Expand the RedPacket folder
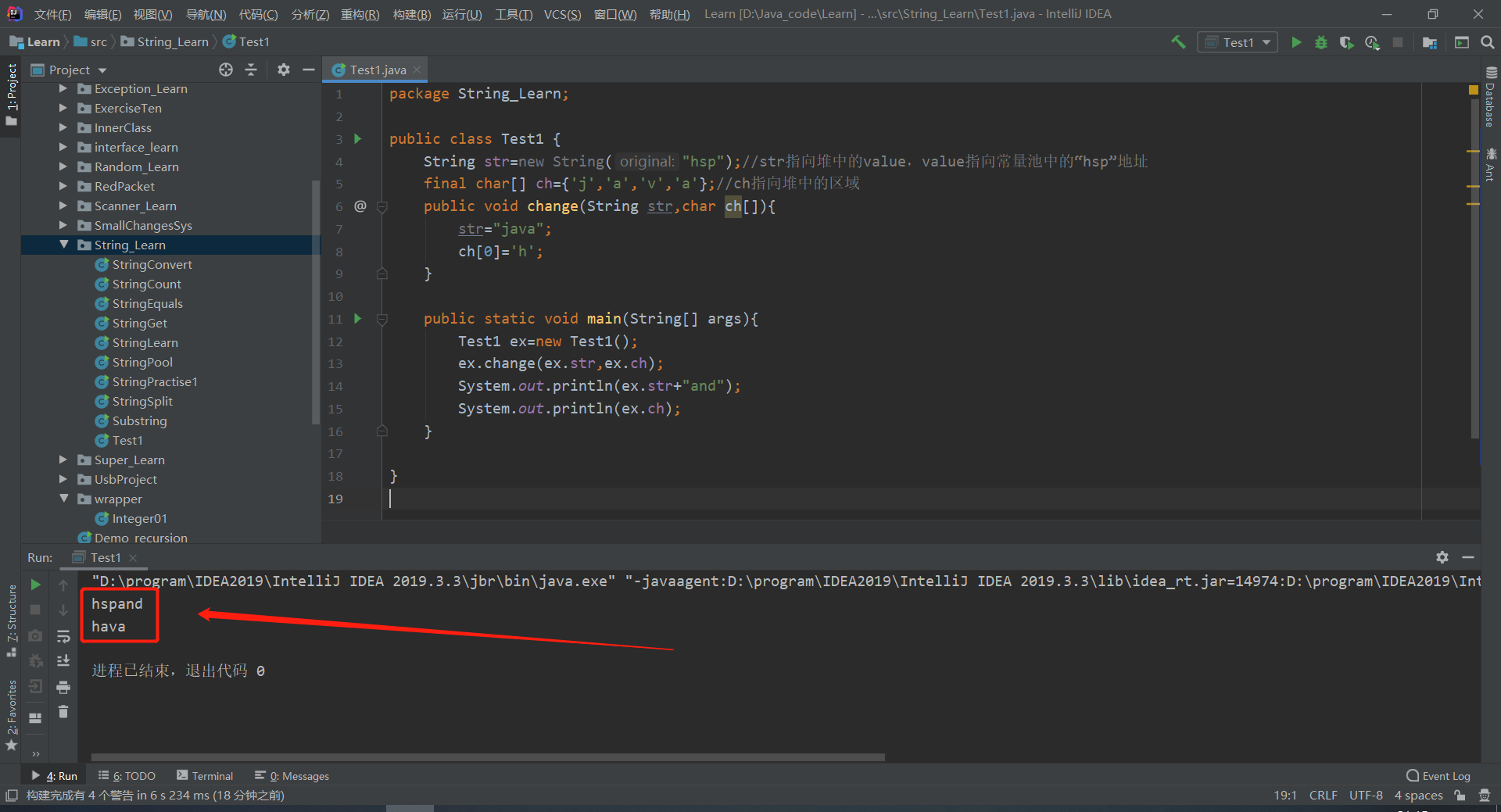1501x812 pixels. tap(63, 187)
